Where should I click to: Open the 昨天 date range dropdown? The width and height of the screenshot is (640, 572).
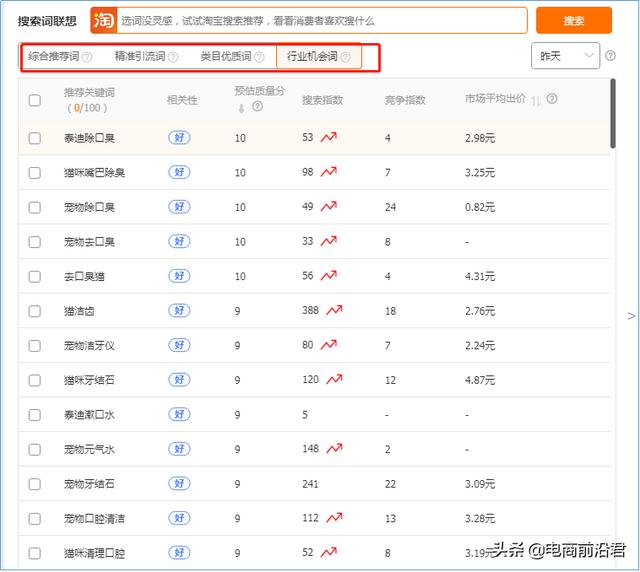click(565, 56)
